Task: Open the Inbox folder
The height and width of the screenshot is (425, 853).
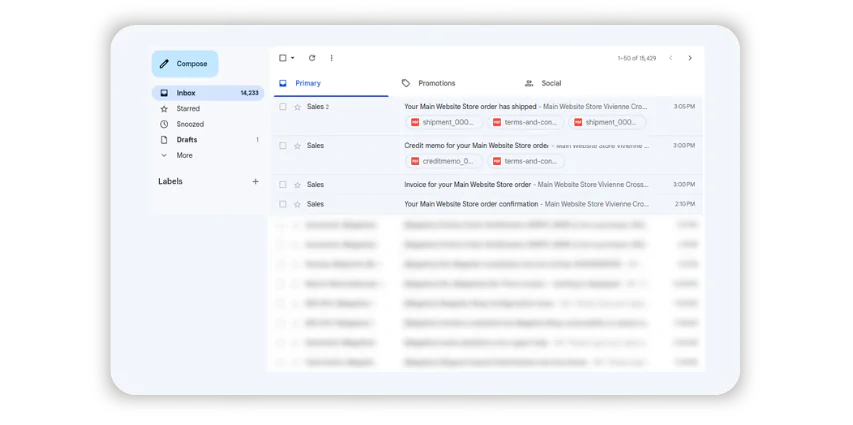Action: (x=208, y=93)
